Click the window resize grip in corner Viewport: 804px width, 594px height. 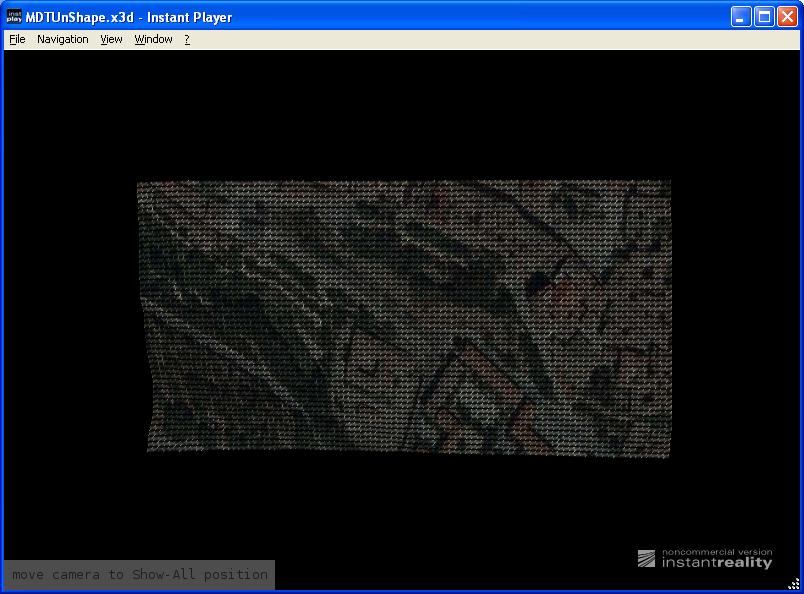pos(794,584)
